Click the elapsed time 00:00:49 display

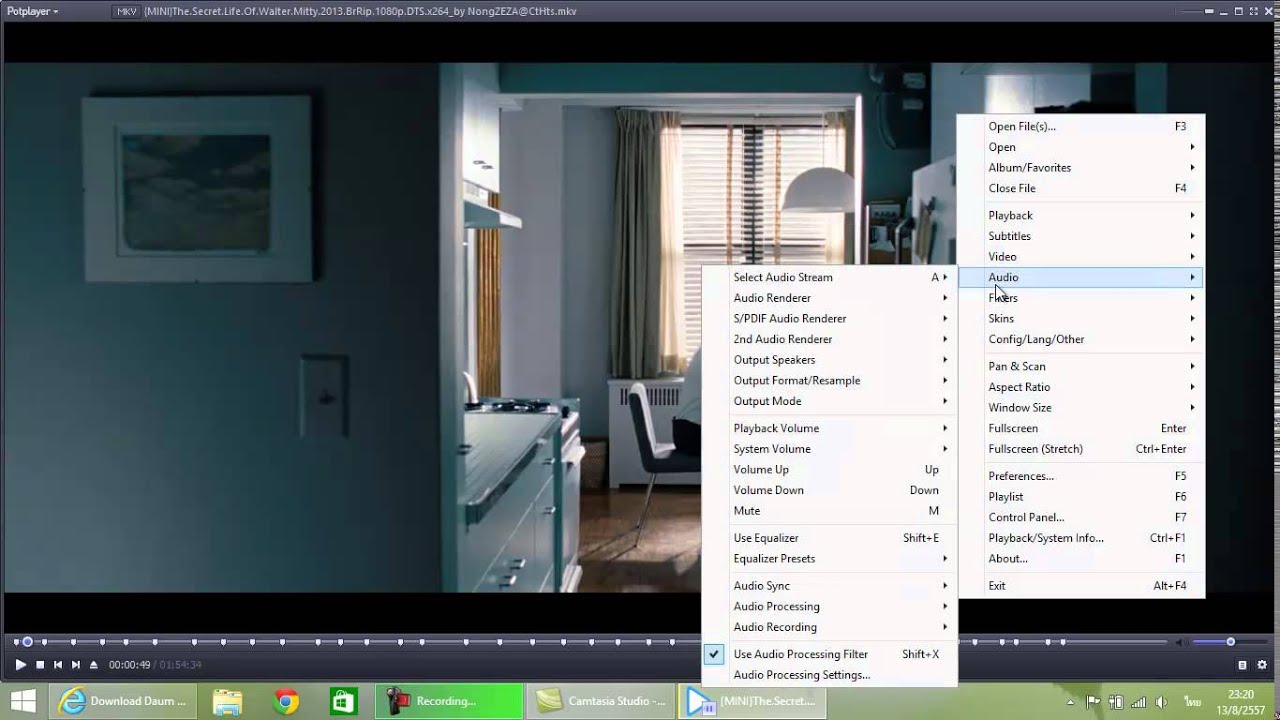click(129, 665)
